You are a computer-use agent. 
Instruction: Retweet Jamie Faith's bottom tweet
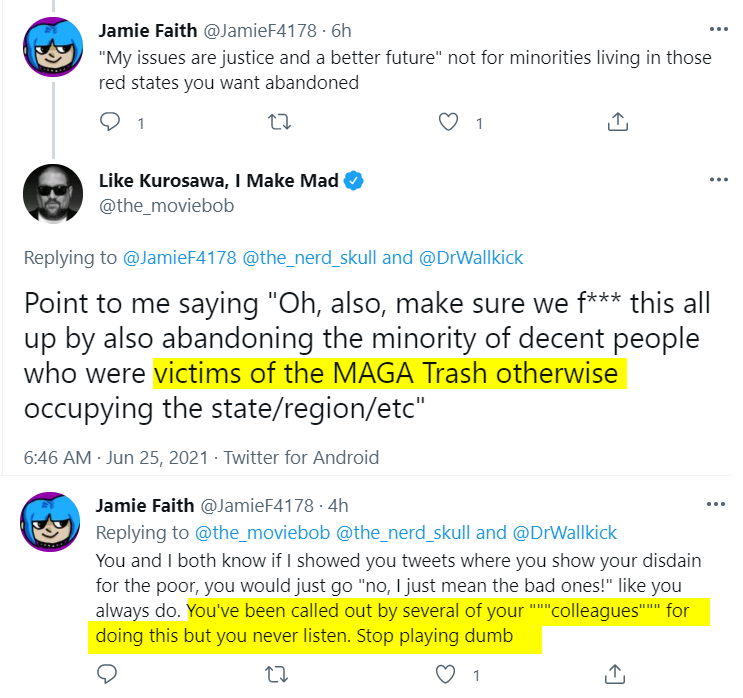click(277, 674)
